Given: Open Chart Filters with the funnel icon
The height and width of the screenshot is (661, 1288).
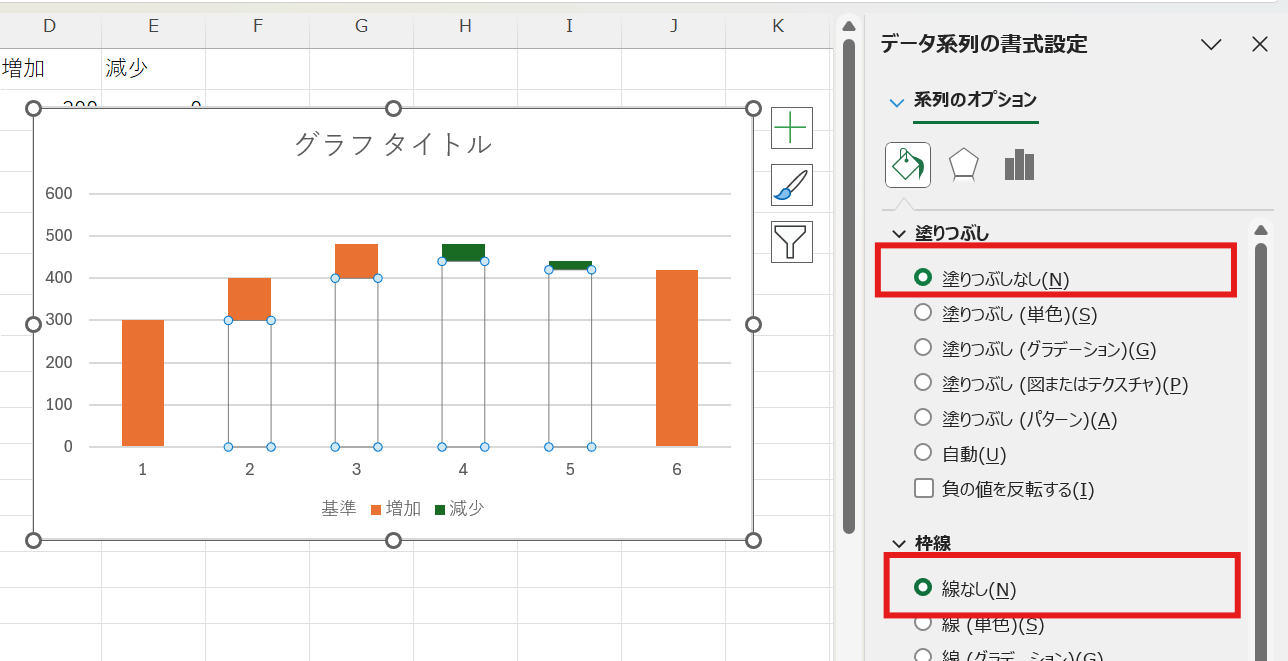Looking at the screenshot, I should pyautogui.click(x=790, y=241).
